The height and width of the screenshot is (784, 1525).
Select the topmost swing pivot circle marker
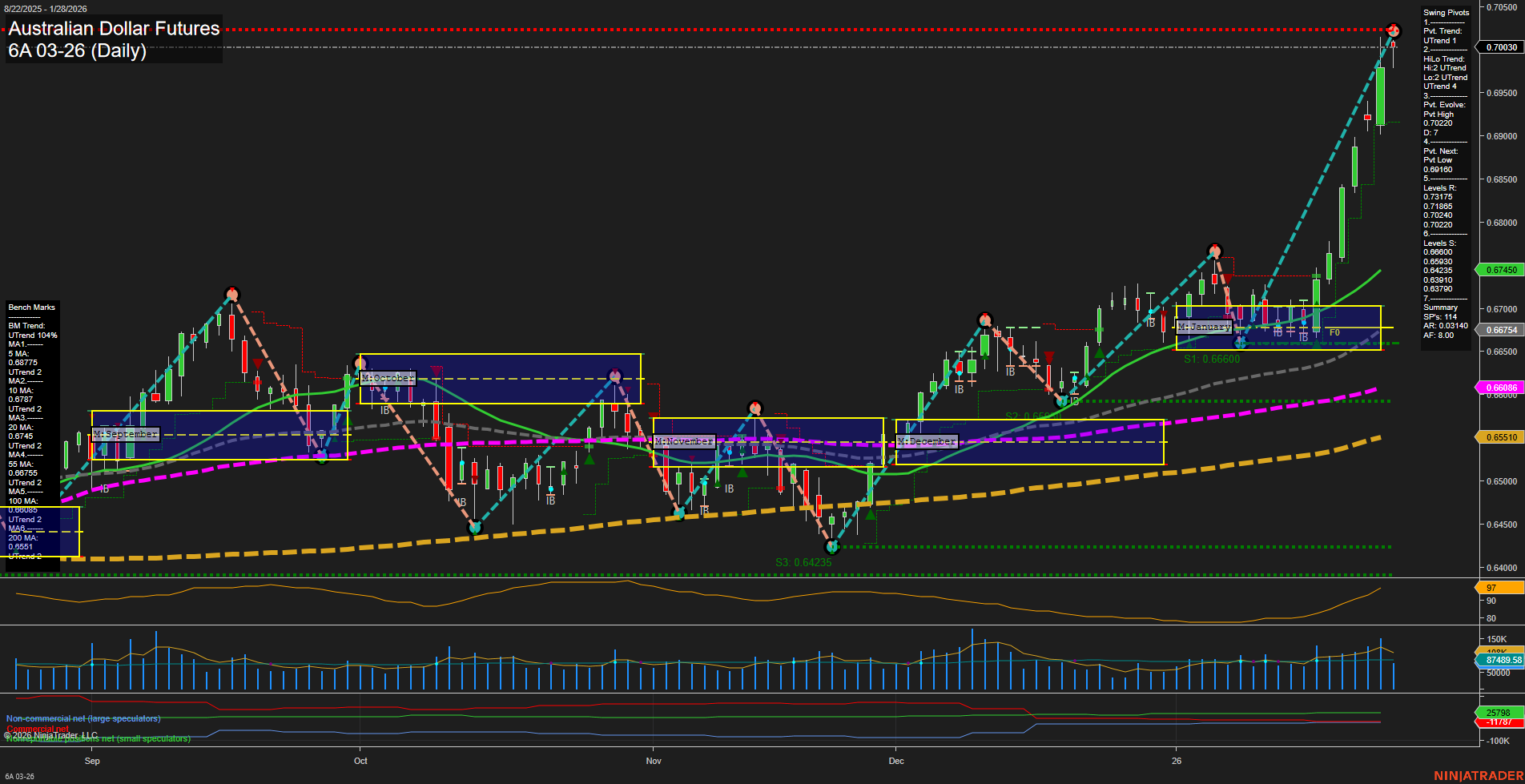click(x=1394, y=30)
